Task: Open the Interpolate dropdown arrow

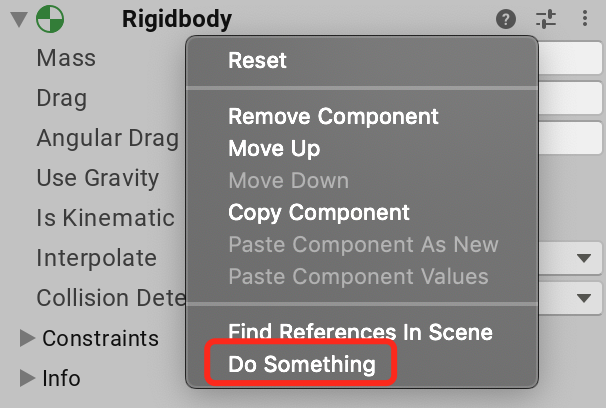Action: pyautogui.click(x=584, y=258)
